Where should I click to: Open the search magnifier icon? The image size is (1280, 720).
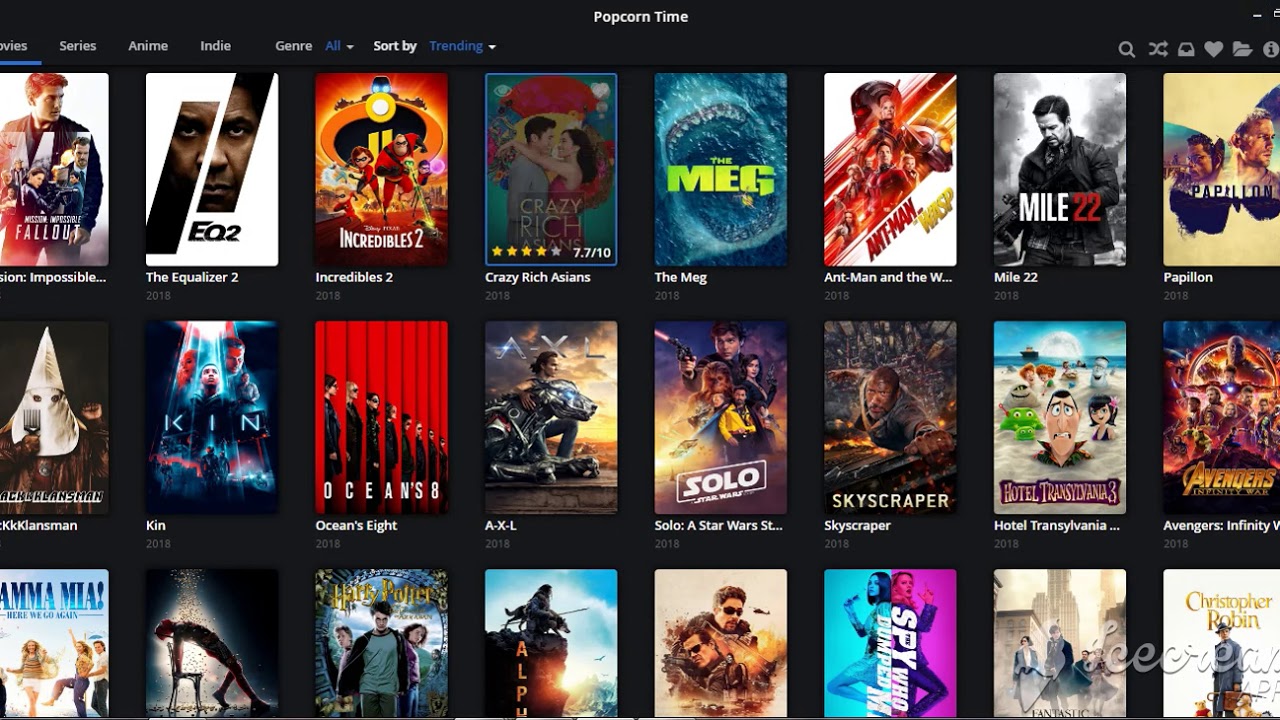[1127, 49]
